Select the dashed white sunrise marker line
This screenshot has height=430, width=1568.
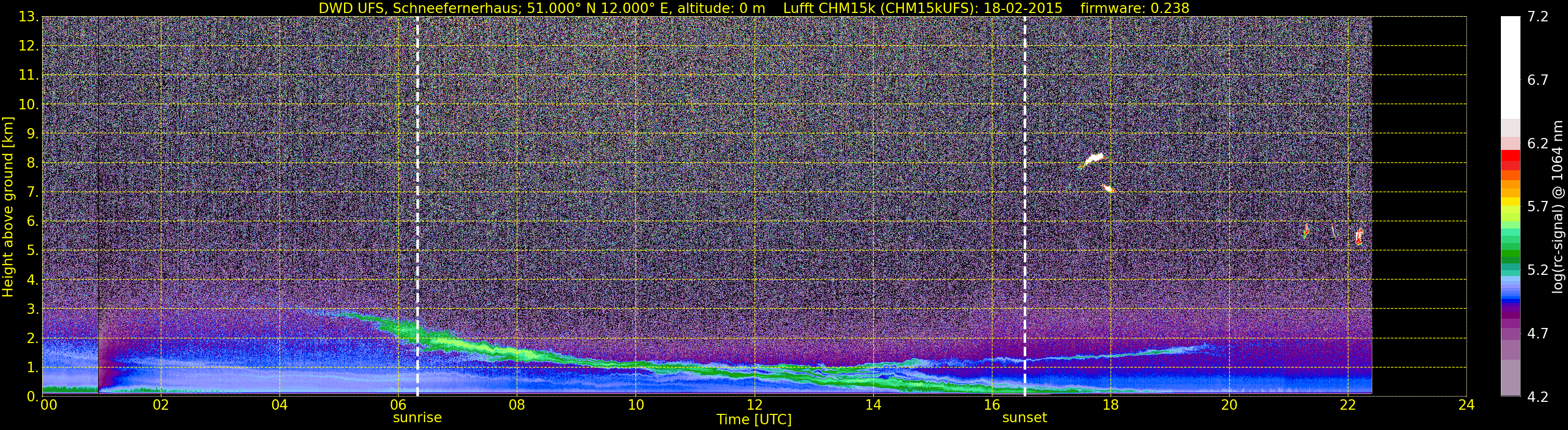(x=417, y=207)
